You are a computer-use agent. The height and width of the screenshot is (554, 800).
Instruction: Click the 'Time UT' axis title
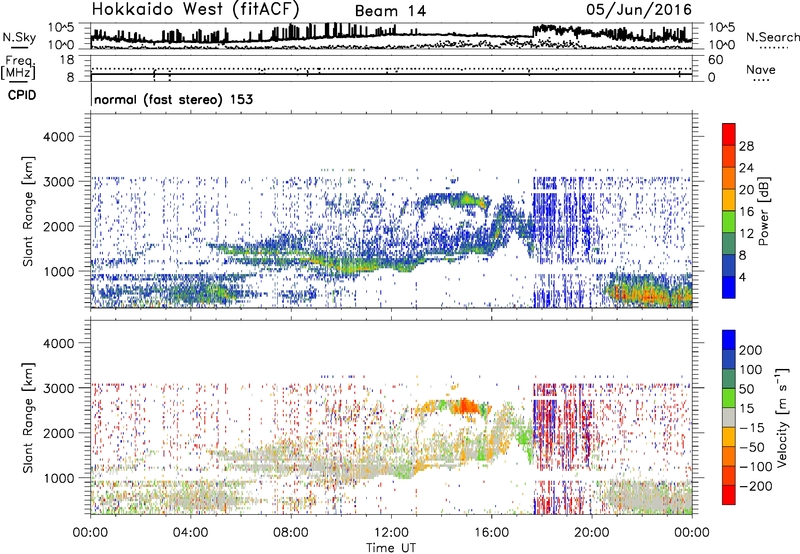391,548
